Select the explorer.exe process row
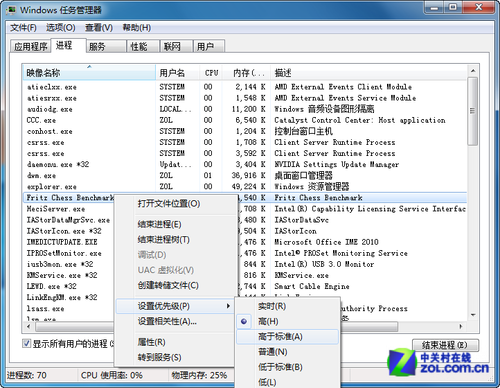Screen dimensions: 500x388 tap(245, 186)
